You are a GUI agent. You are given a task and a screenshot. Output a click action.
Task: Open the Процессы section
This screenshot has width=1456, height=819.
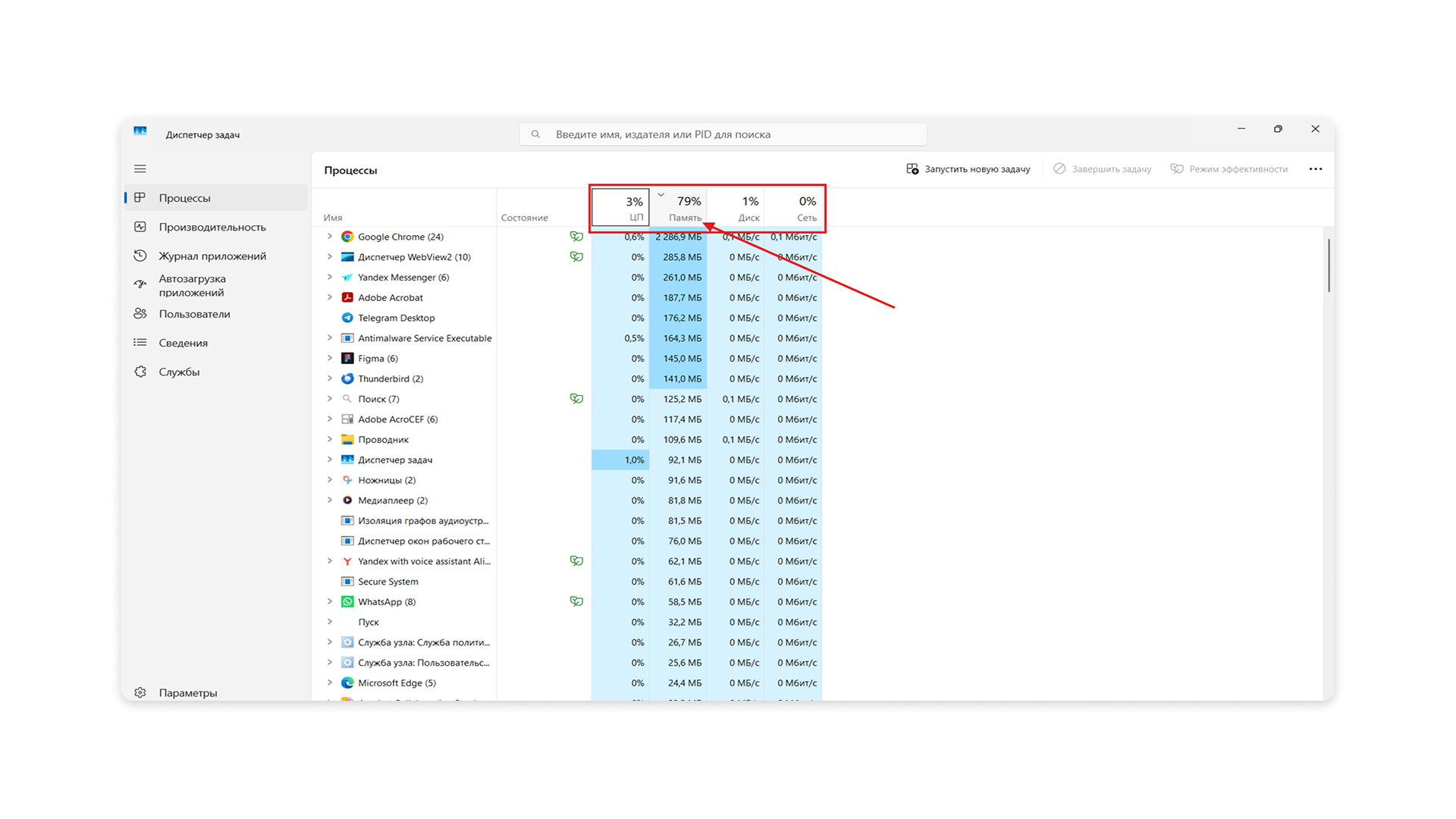click(x=216, y=198)
